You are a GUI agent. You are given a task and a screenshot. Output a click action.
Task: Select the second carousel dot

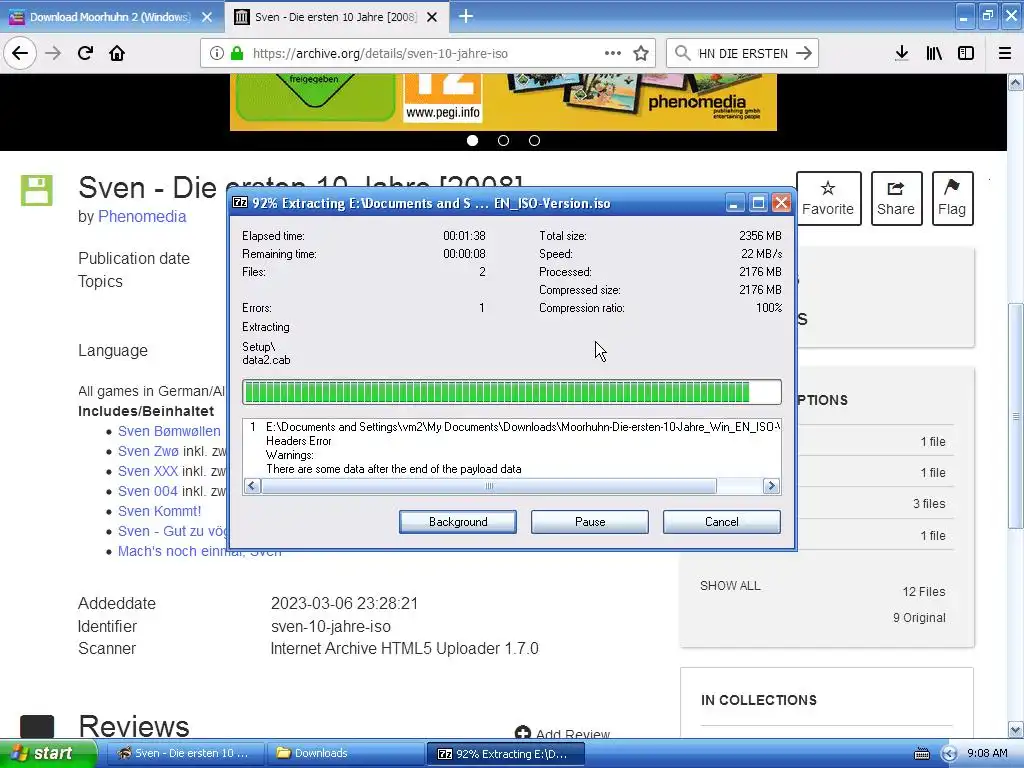pos(504,140)
